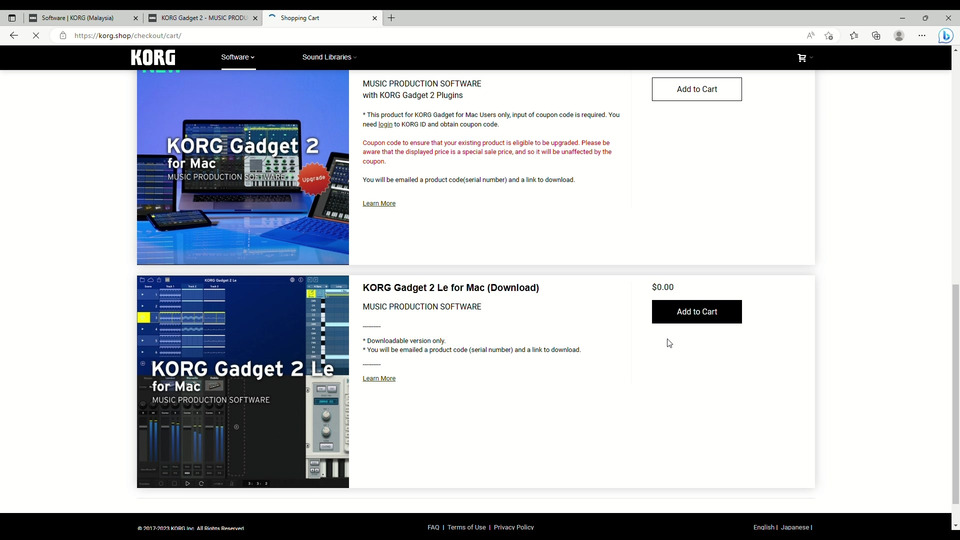Open the browser profile avatar
This screenshot has height=540, width=960.
[899, 36]
